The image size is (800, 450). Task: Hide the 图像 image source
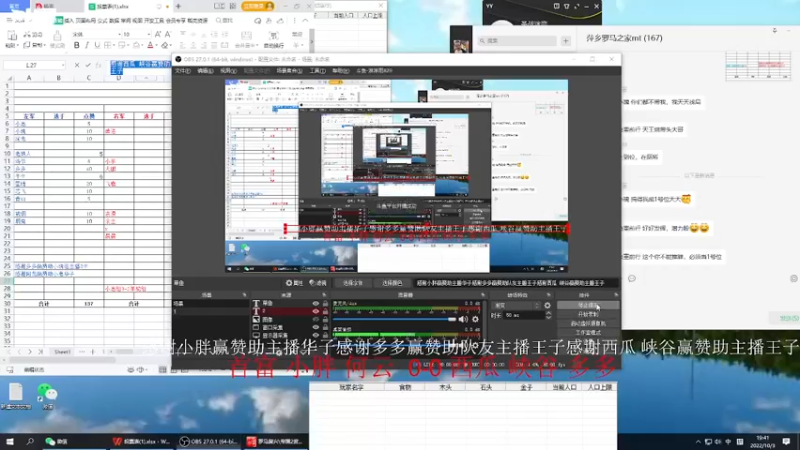[315, 319]
